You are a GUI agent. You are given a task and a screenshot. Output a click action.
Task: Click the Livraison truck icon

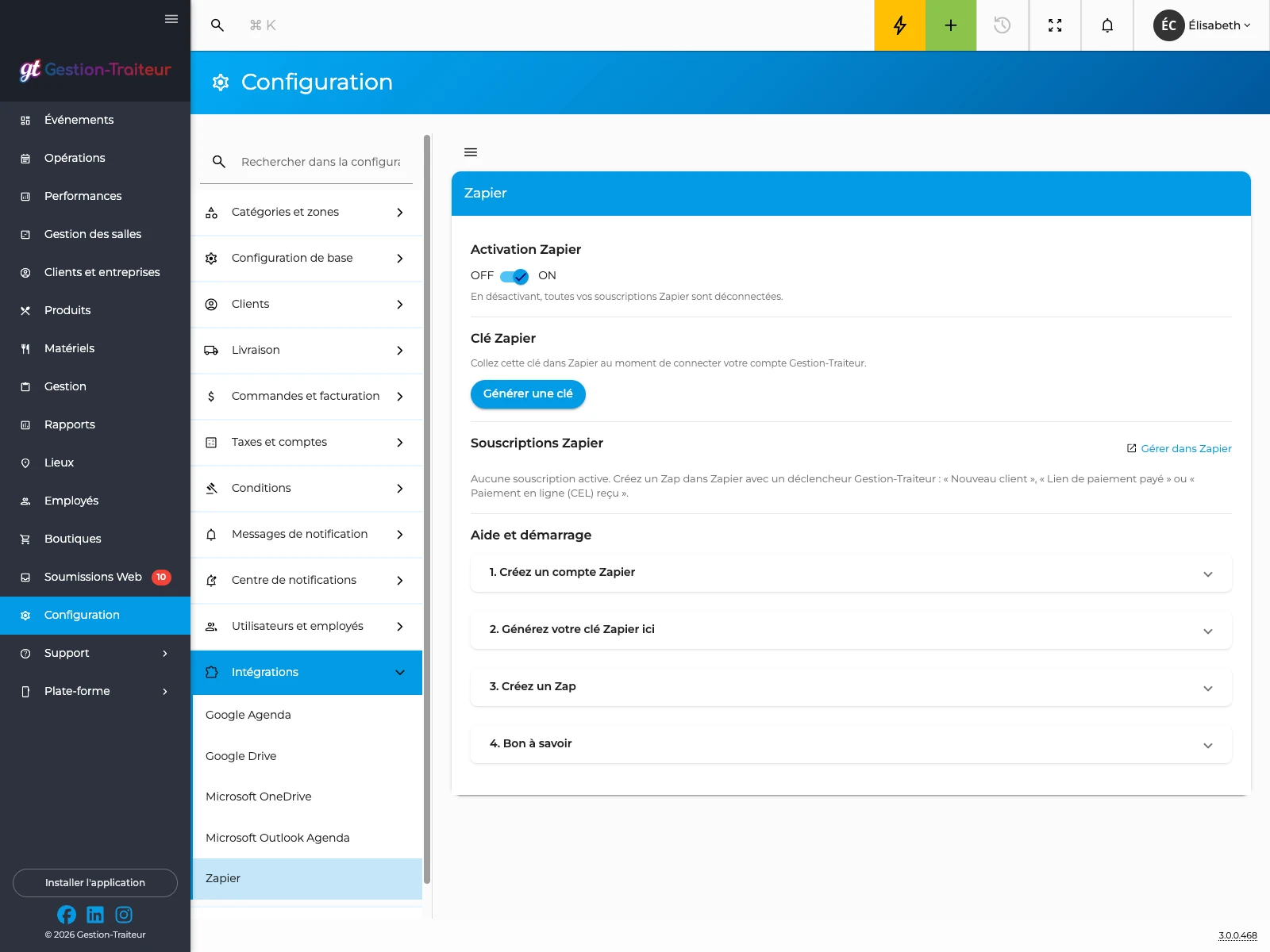pos(211,350)
